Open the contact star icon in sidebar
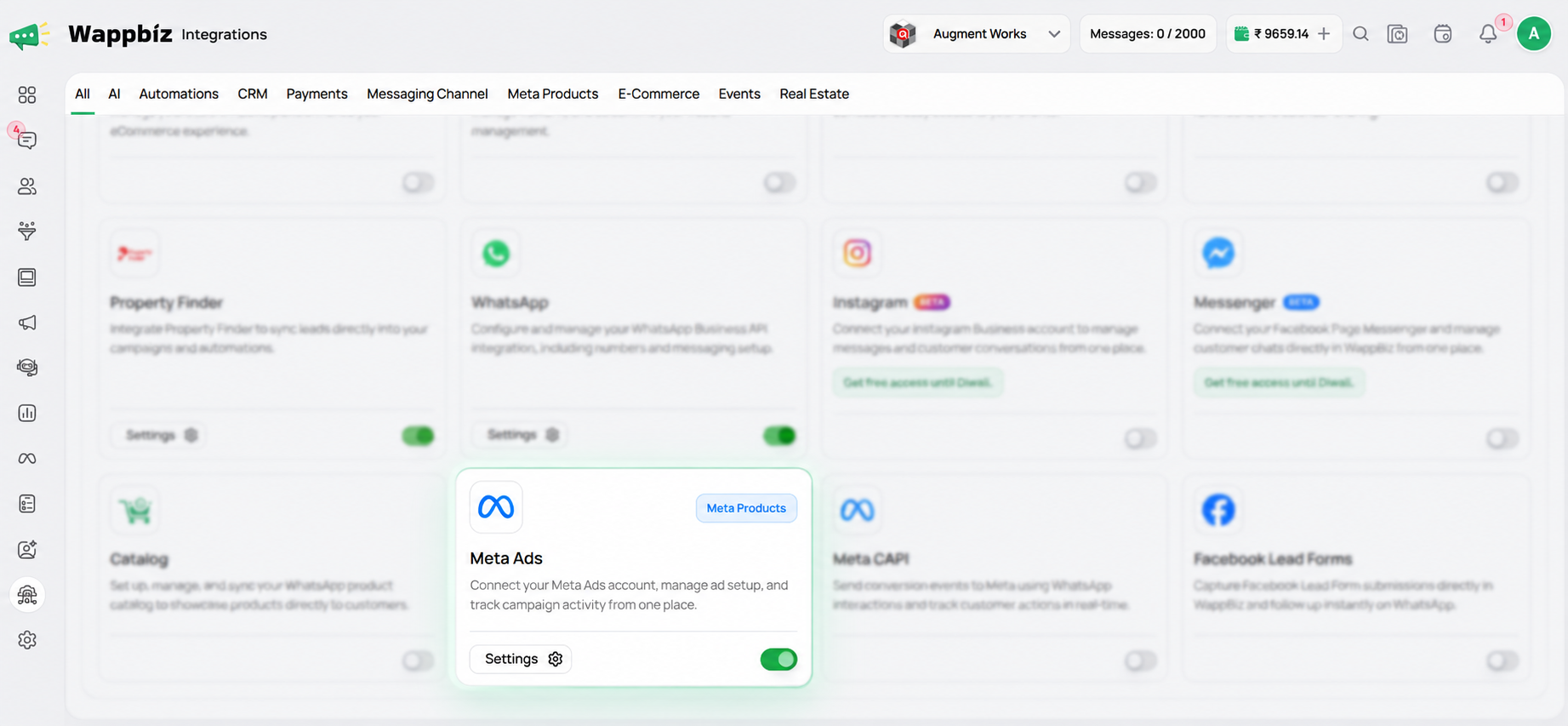The height and width of the screenshot is (726, 1568). [x=27, y=549]
